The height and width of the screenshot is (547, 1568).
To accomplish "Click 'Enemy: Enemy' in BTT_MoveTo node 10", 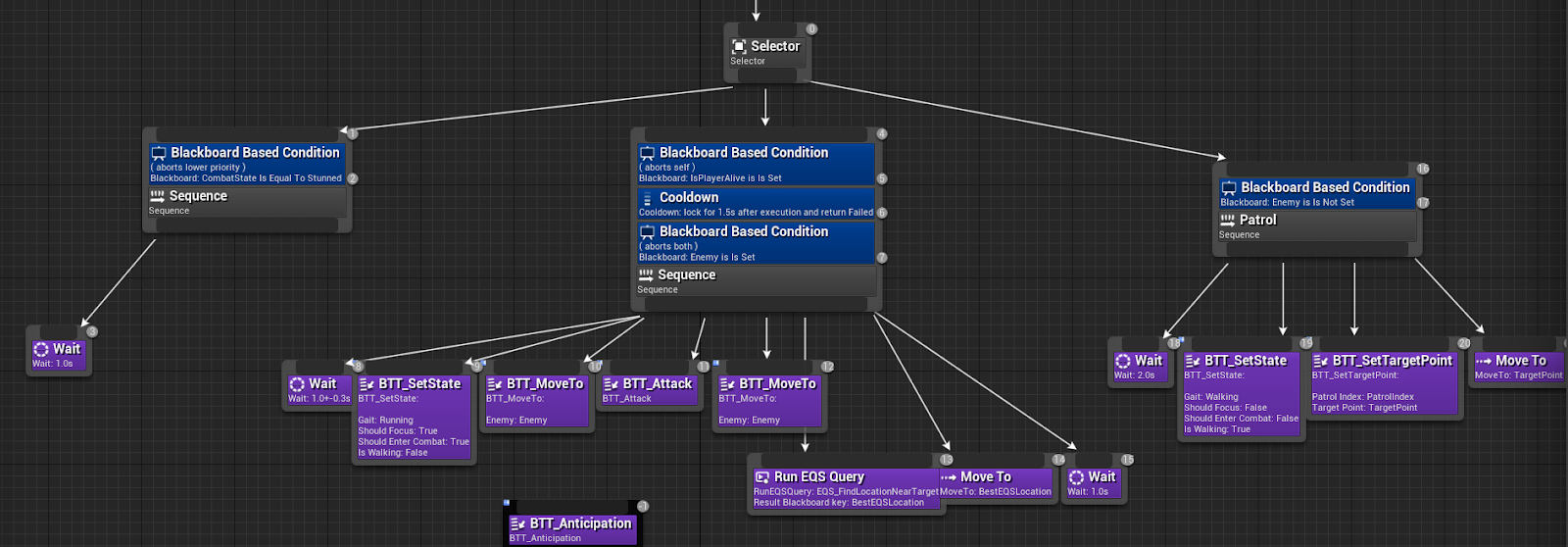I will pos(516,420).
